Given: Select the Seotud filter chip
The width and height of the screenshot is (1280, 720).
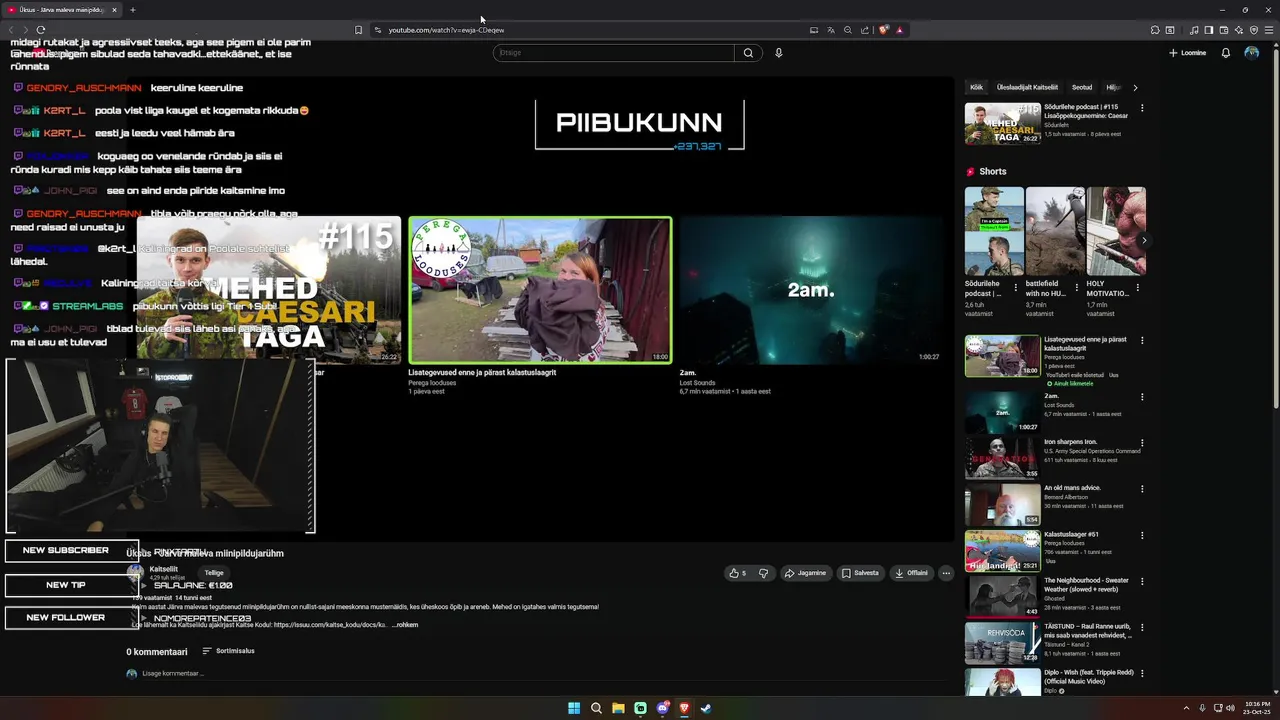Looking at the screenshot, I should pyautogui.click(x=1082, y=88).
